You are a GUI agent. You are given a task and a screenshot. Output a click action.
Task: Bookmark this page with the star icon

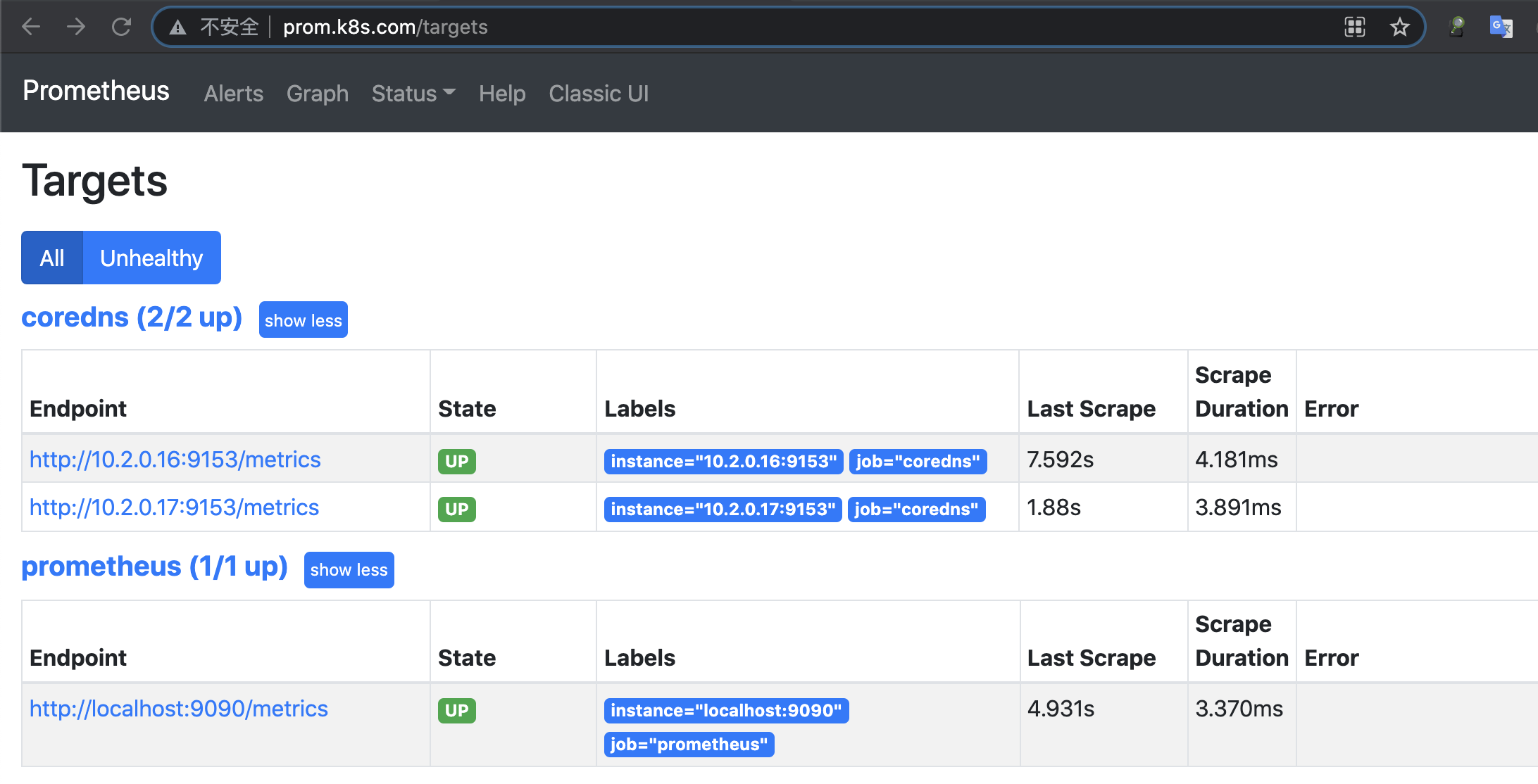click(x=1399, y=27)
